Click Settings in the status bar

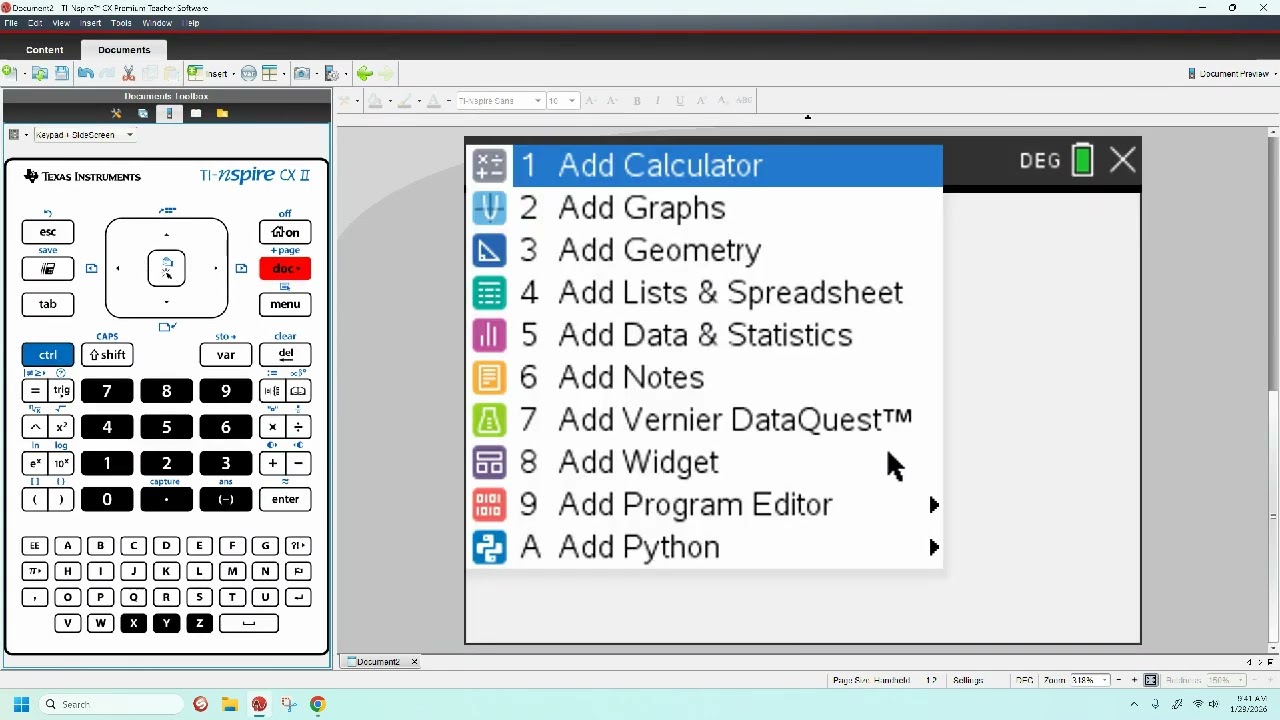(968, 680)
